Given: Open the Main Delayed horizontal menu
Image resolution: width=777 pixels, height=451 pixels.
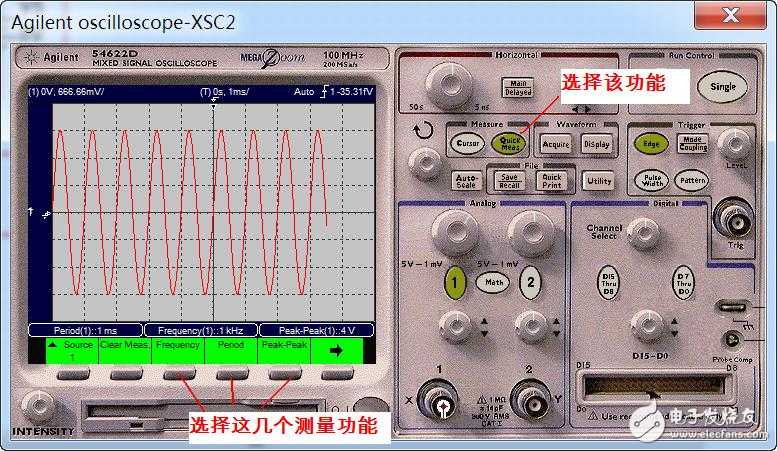Looking at the screenshot, I should [x=518, y=88].
